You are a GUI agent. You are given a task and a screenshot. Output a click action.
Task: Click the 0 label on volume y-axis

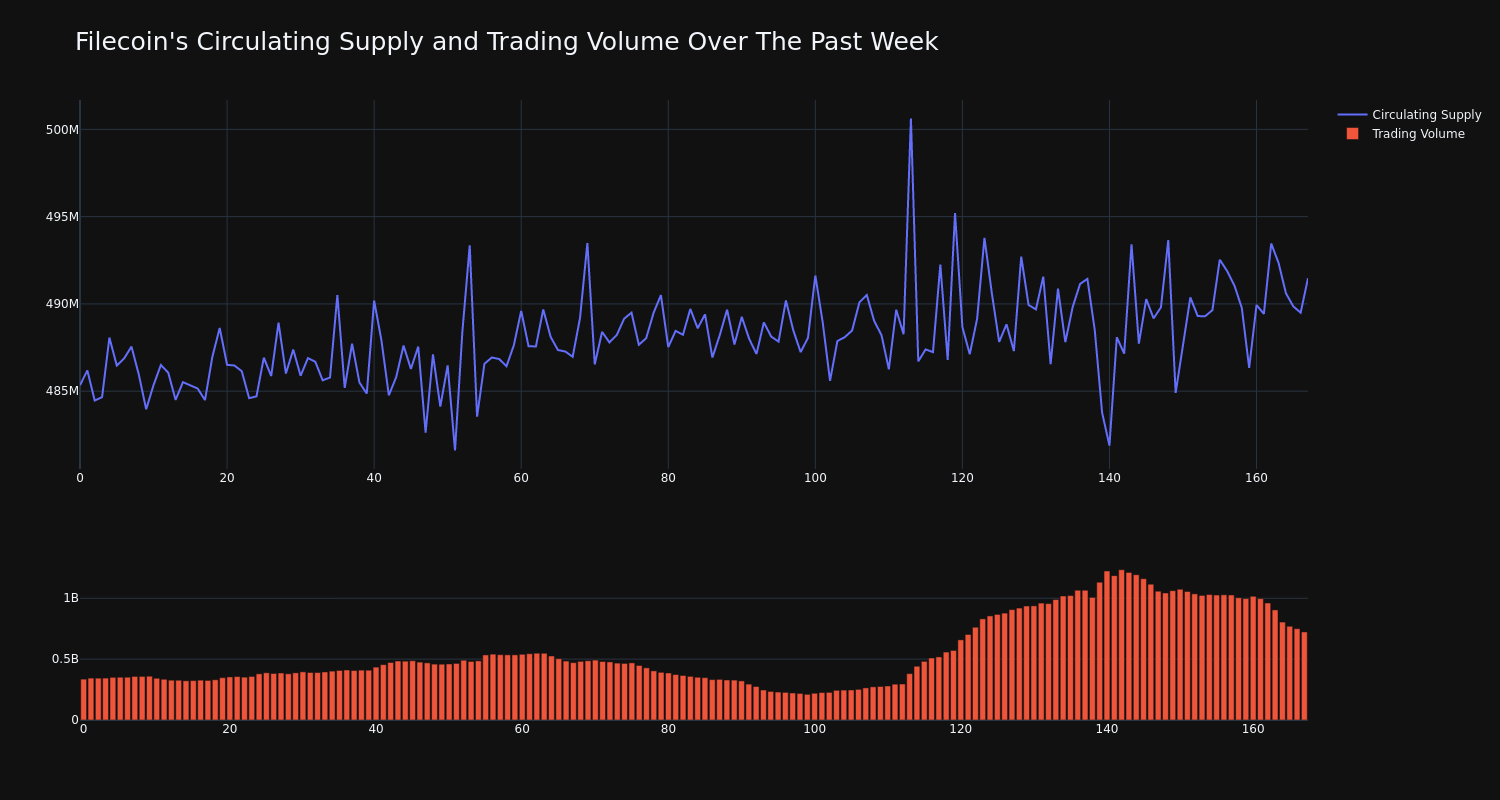(x=74, y=720)
